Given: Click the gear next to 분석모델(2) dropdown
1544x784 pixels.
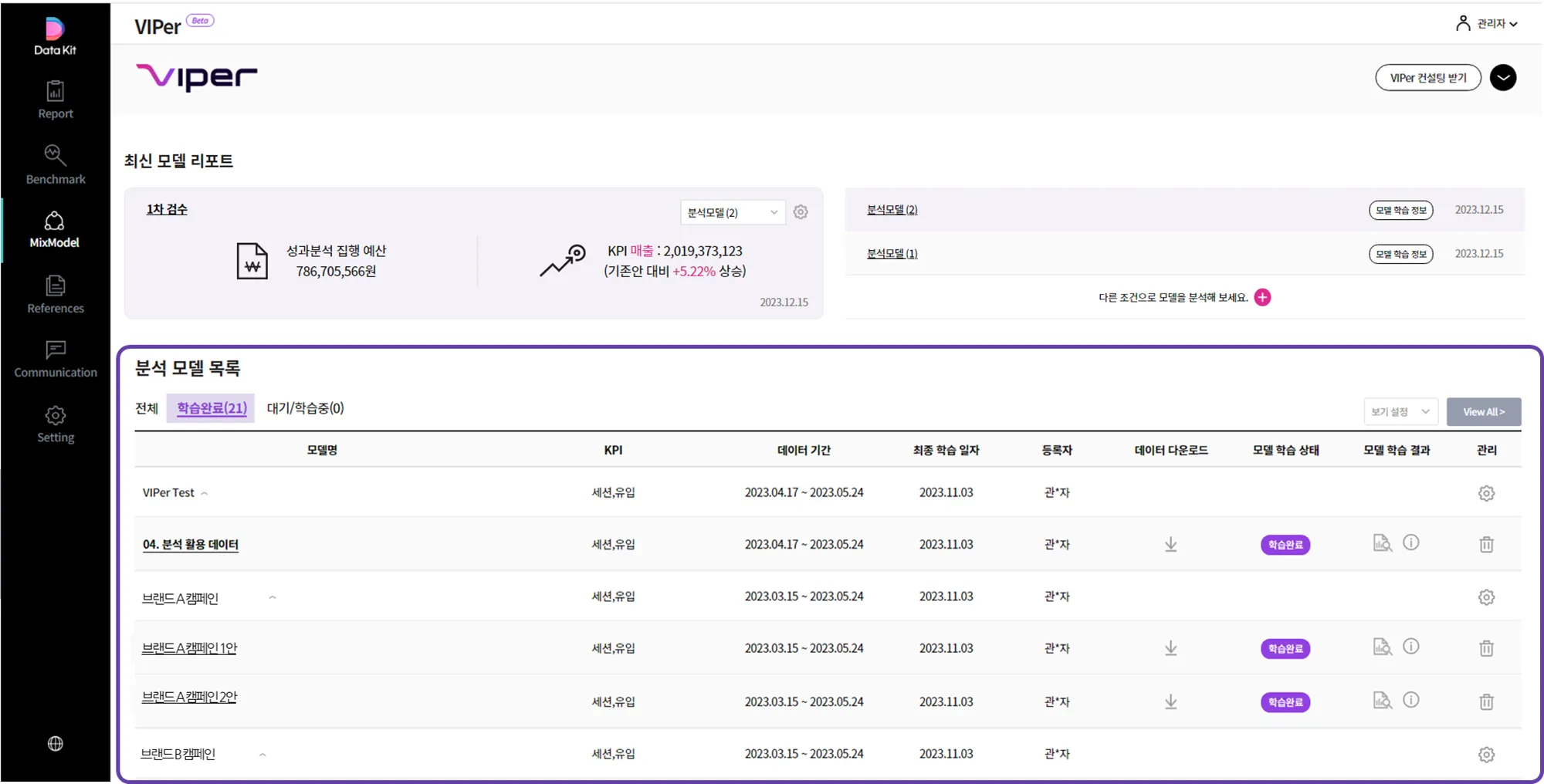Looking at the screenshot, I should point(801,212).
